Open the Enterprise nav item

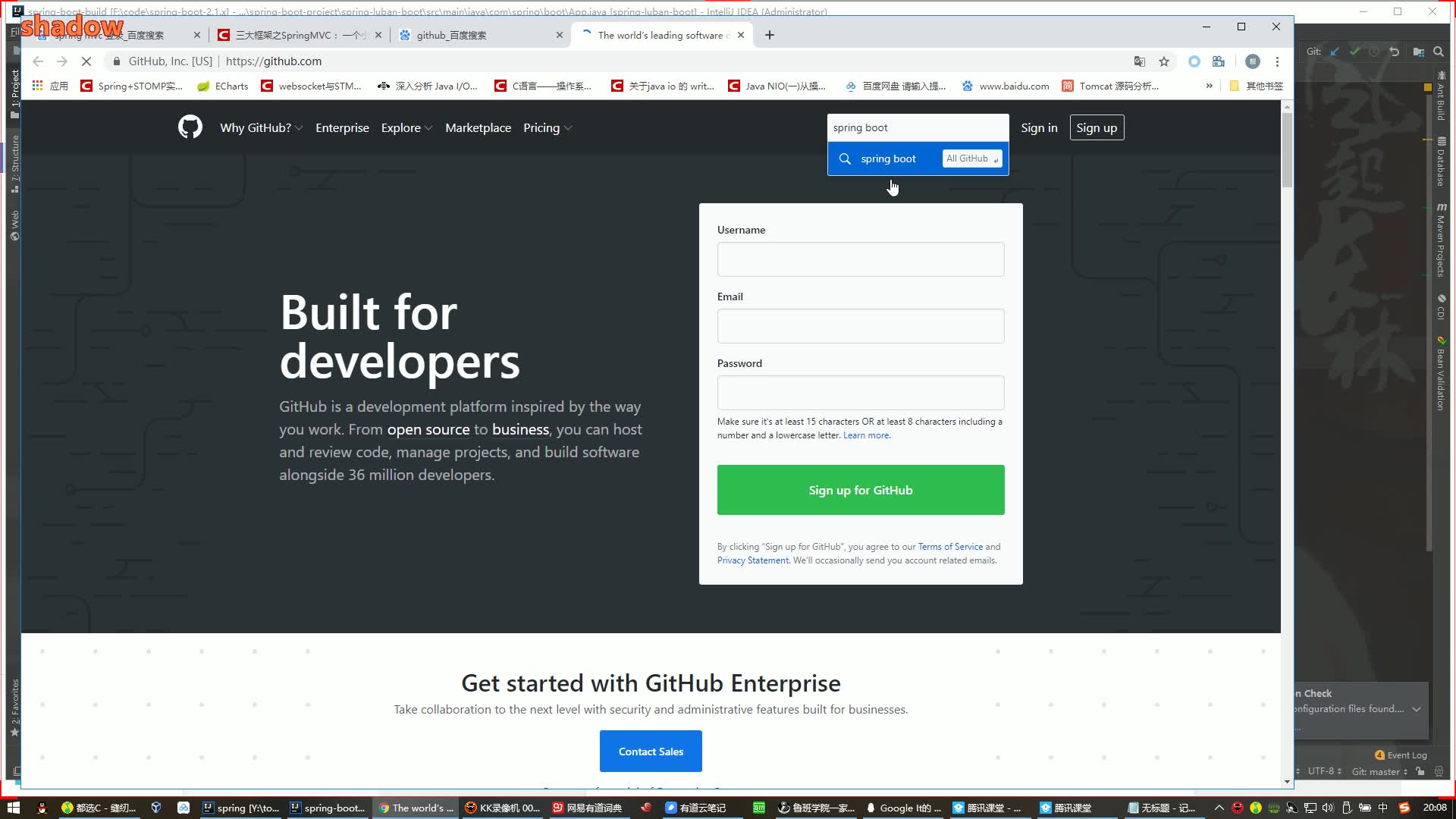pos(342,127)
